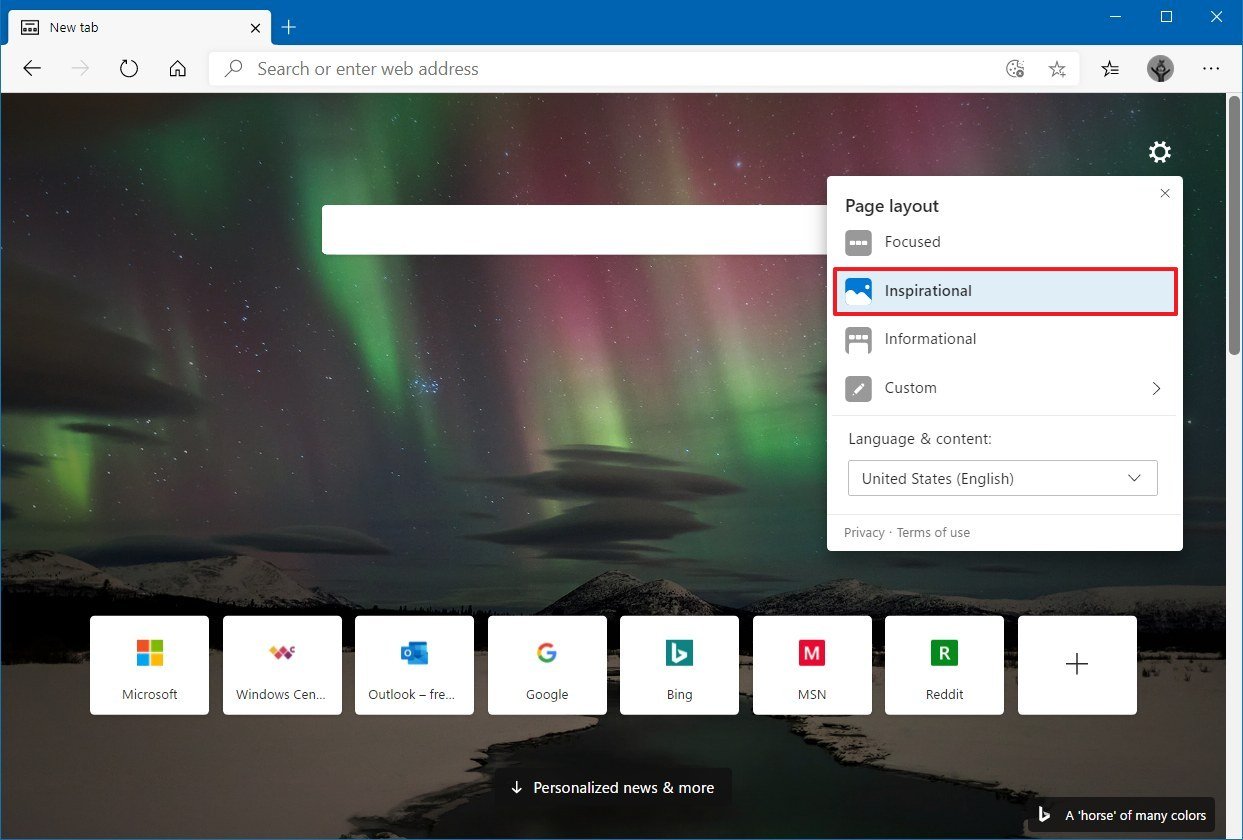
Task: Open the Custom layout submenu
Action: coord(1005,388)
